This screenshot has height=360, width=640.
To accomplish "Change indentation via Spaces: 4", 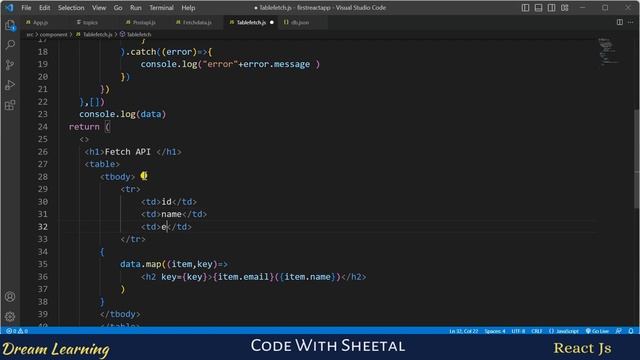I will (495, 331).
